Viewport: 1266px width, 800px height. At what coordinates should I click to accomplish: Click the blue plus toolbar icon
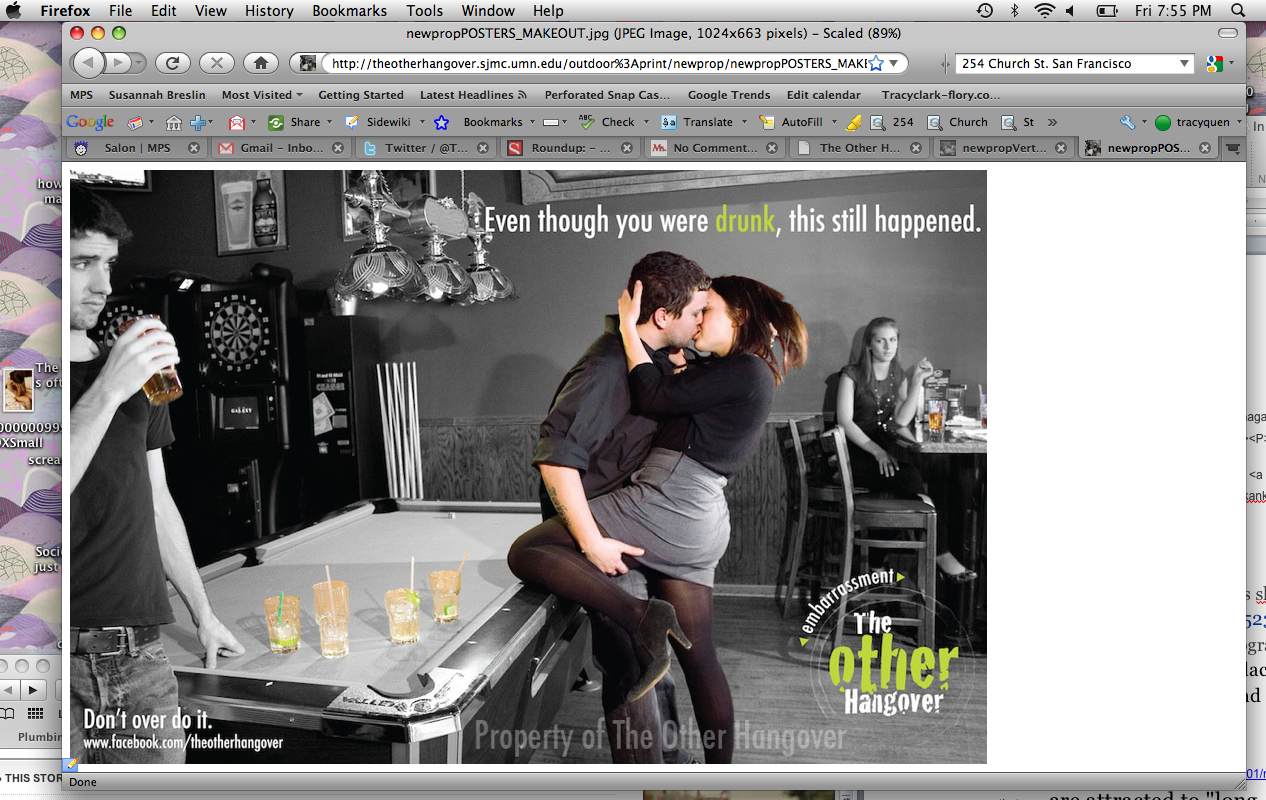pos(198,122)
